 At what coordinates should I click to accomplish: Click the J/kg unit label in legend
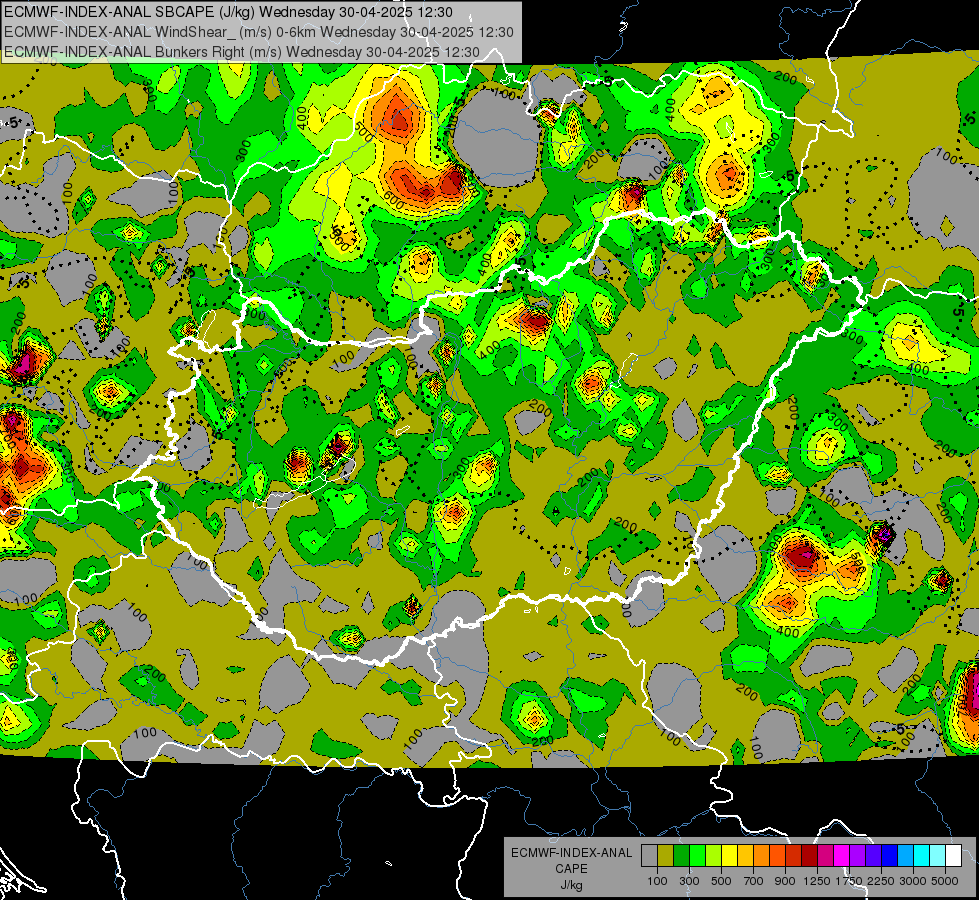point(571,885)
